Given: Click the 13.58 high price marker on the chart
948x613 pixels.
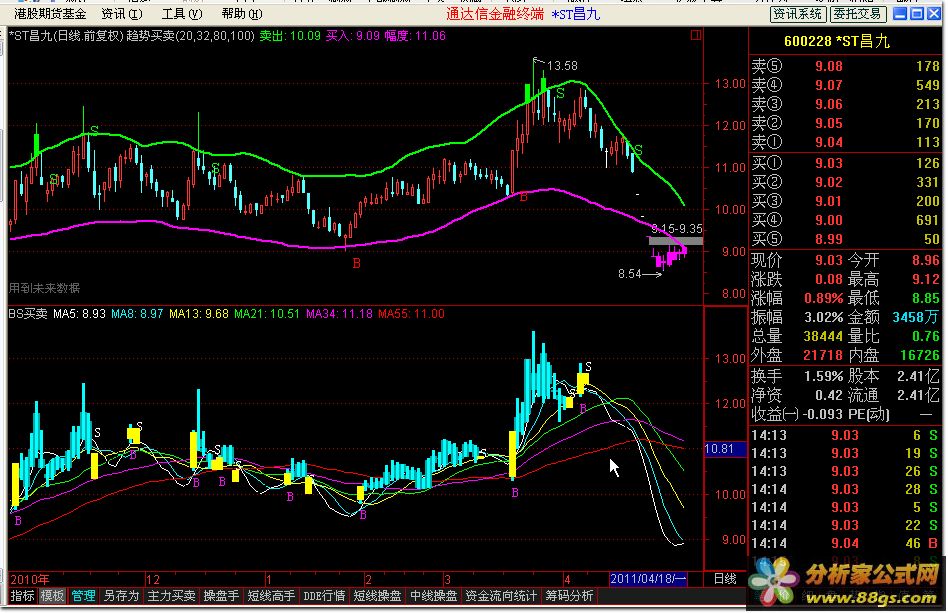Looking at the screenshot, I should pyautogui.click(x=562, y=65).
